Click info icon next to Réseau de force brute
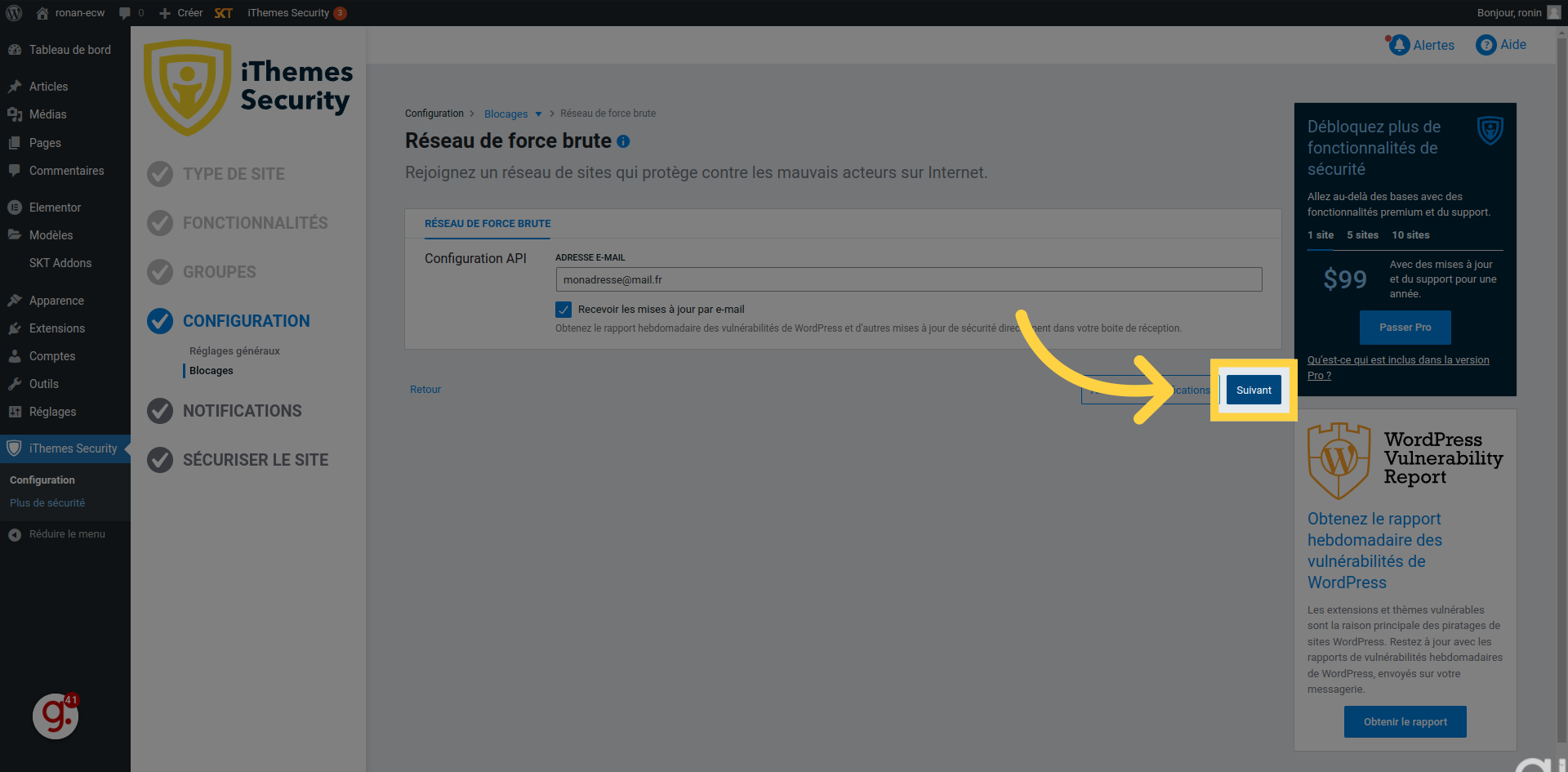Viewport: 1568px width, 772px height. point(623,141)
